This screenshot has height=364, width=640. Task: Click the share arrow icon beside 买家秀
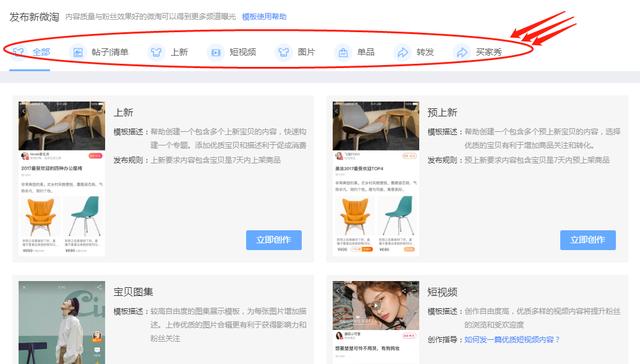coord(462,52)
